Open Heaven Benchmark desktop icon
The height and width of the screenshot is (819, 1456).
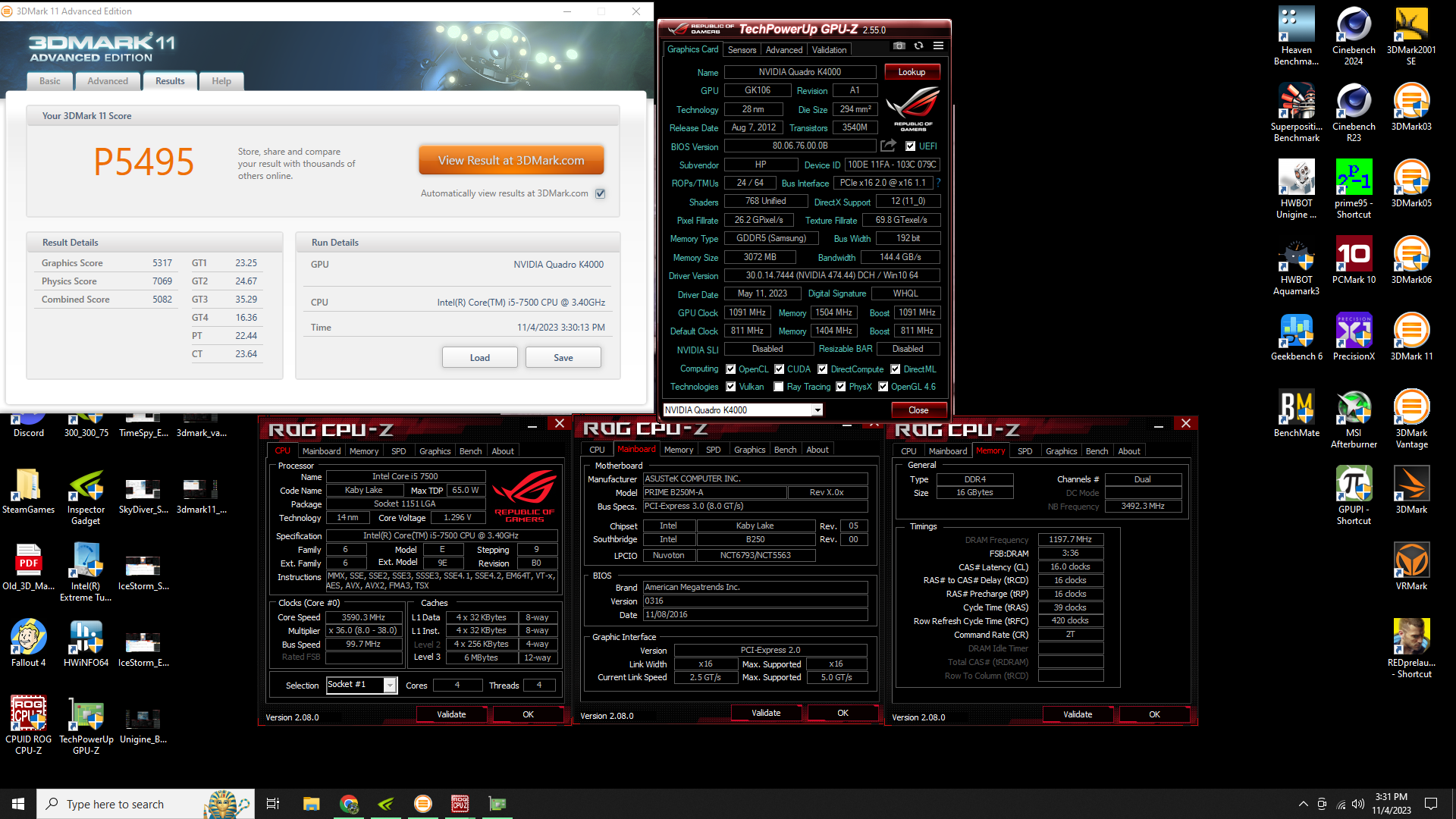[x=1296, y=36]
